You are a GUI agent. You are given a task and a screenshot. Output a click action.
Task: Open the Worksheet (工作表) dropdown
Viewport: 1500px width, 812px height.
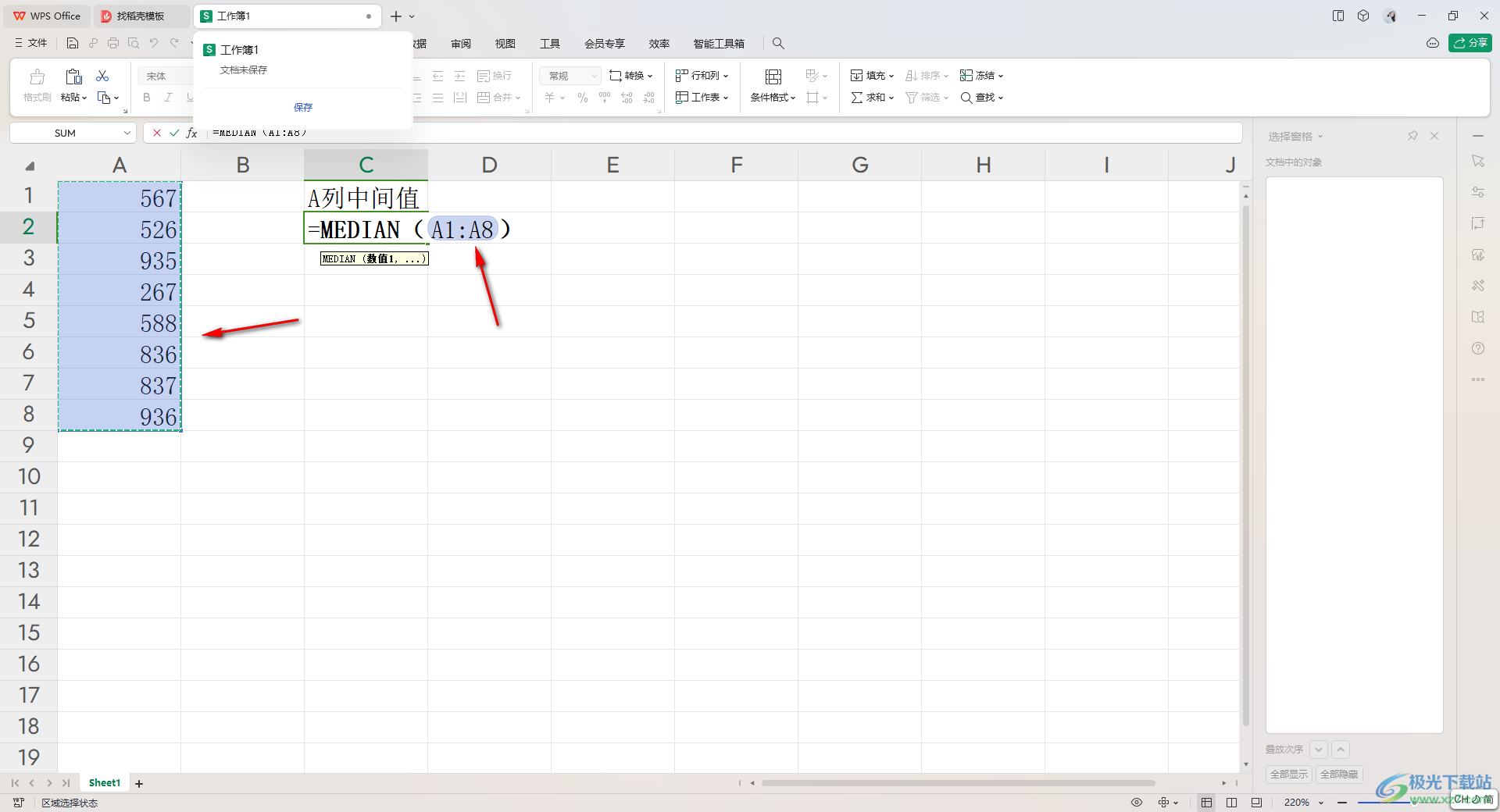pos(702,98)
